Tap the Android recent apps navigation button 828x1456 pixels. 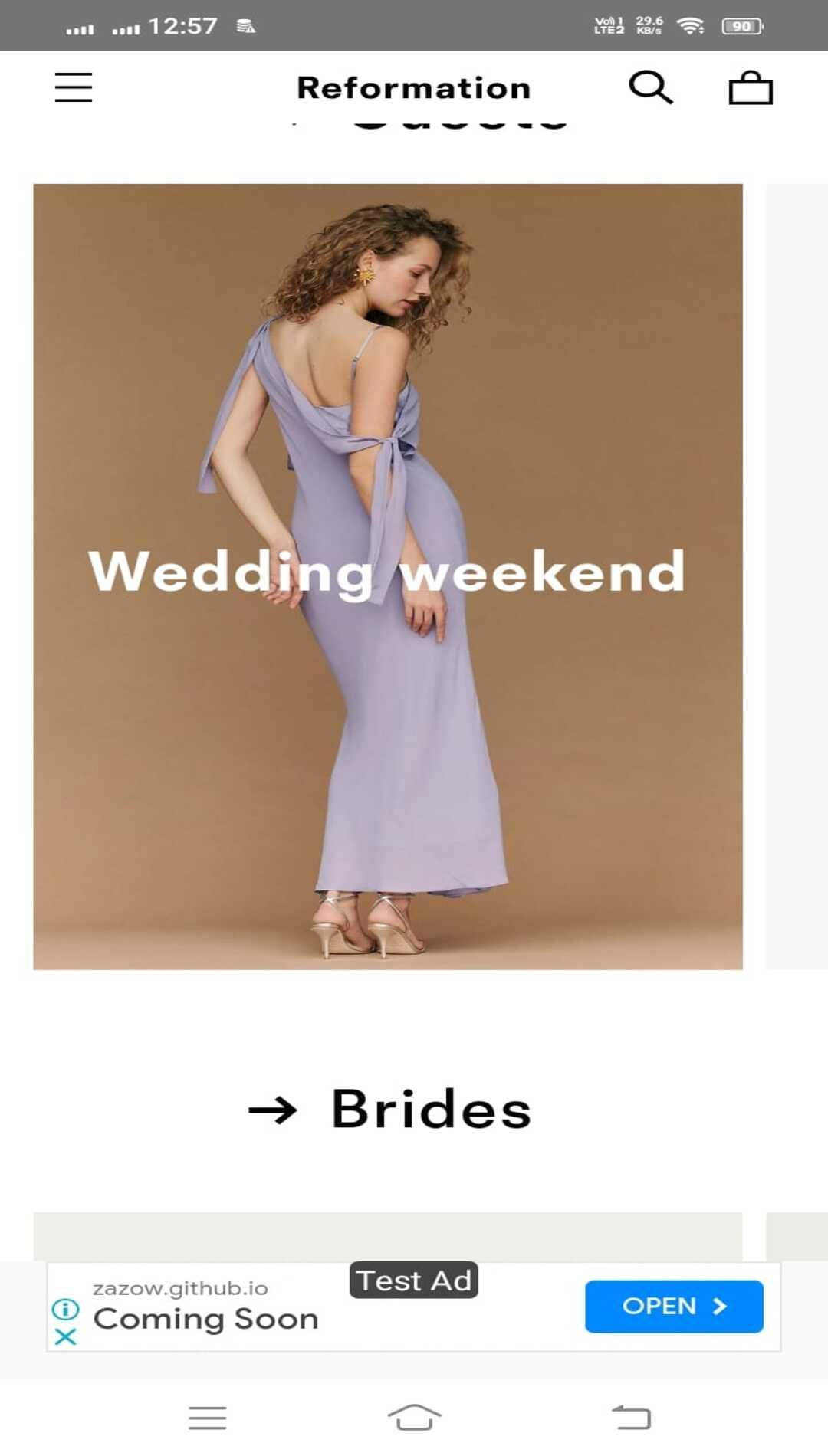point(207,1417)
